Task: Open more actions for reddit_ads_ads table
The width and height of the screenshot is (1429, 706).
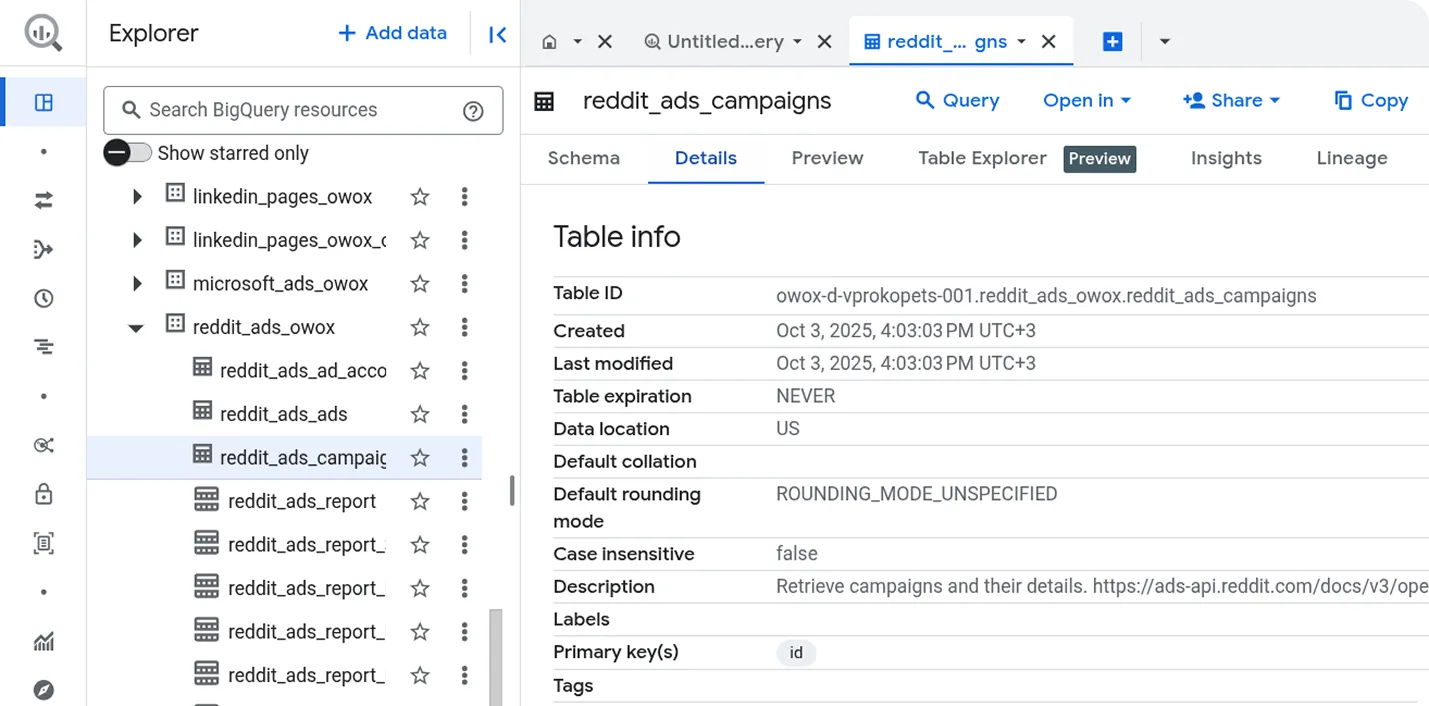Action: [x=464, y=414]
